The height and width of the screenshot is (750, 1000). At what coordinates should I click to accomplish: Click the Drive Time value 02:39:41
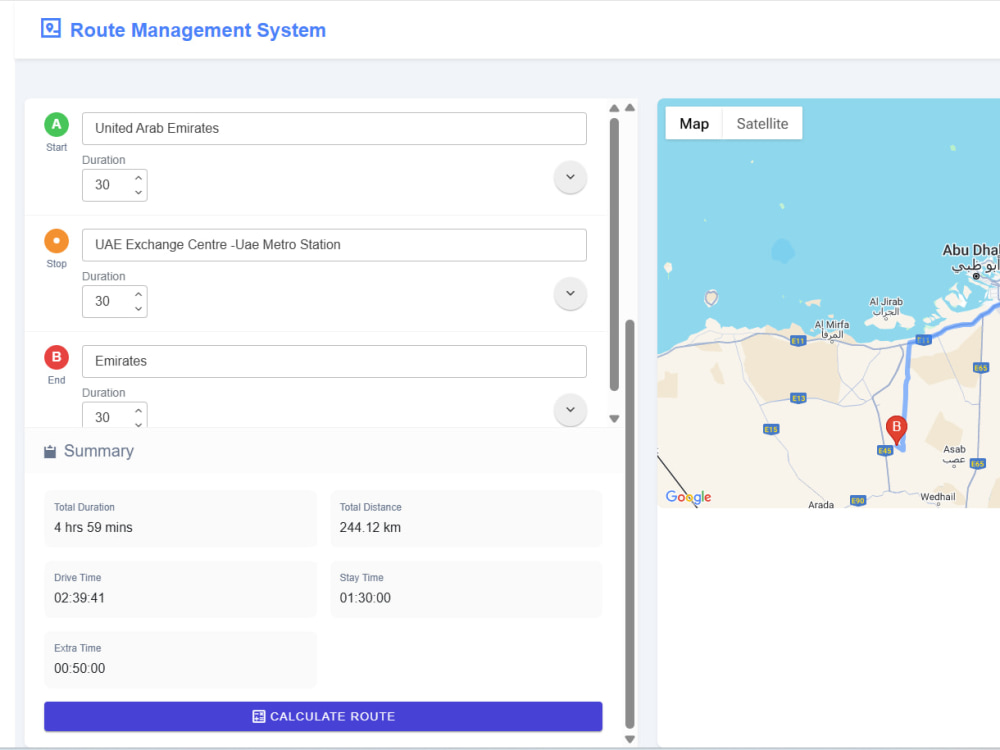coord(79,598)
